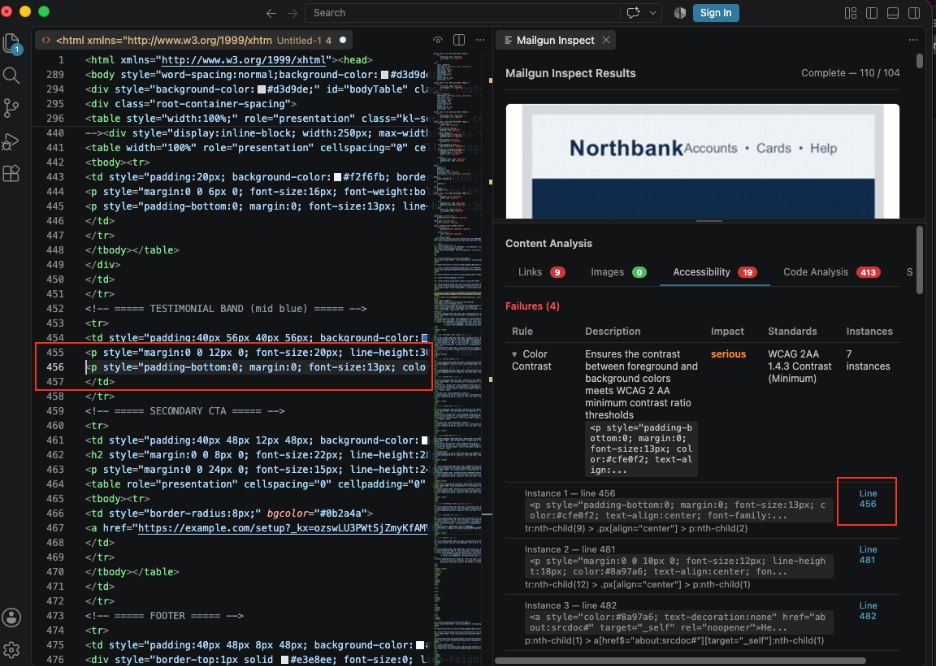The height and width of the screenshot is (666, 936).
Task: Click the Northbank email preview thumbnail
Action: tap(703, 161)
